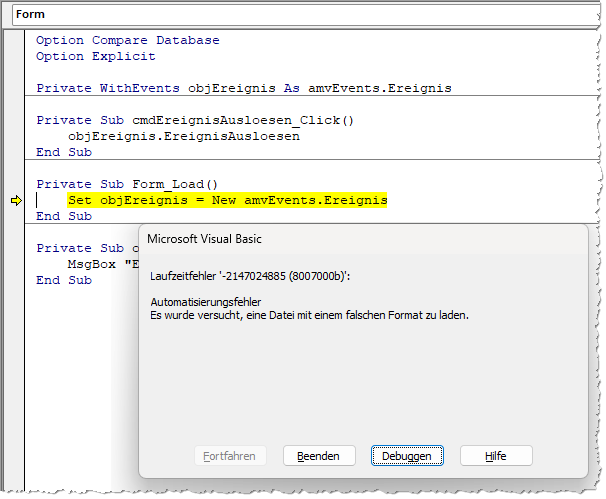The image size is (606, 499).
Task: Click the Debuggen button
Action: click(406, 455)
